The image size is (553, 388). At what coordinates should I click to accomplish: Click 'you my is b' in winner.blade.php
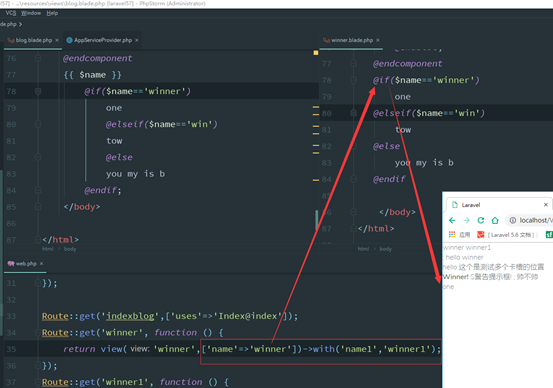coord(424,163)
